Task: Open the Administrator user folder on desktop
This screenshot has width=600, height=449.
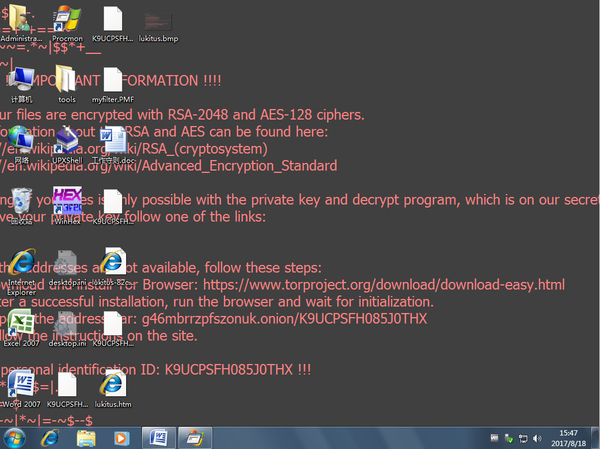Action: (21, 20)
